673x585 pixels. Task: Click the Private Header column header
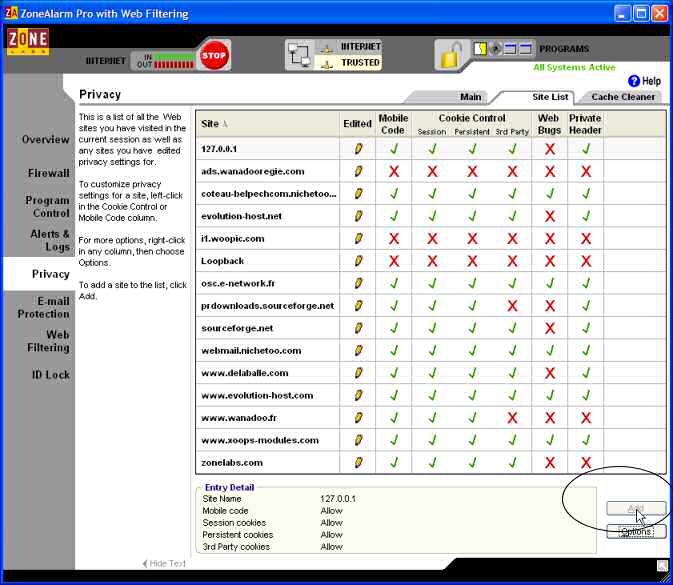tap(585, 124)
